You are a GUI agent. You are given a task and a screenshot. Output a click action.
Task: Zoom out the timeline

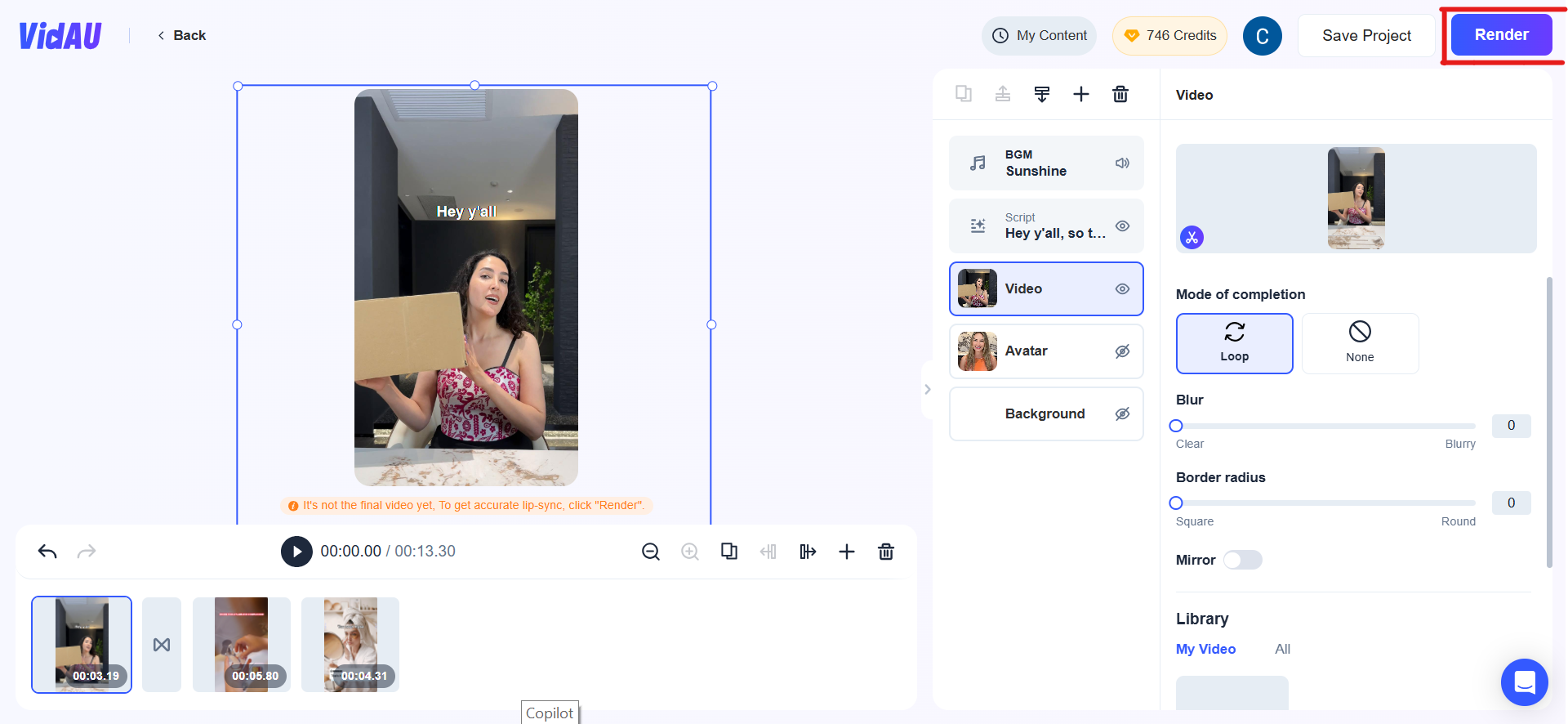point(651,552)
